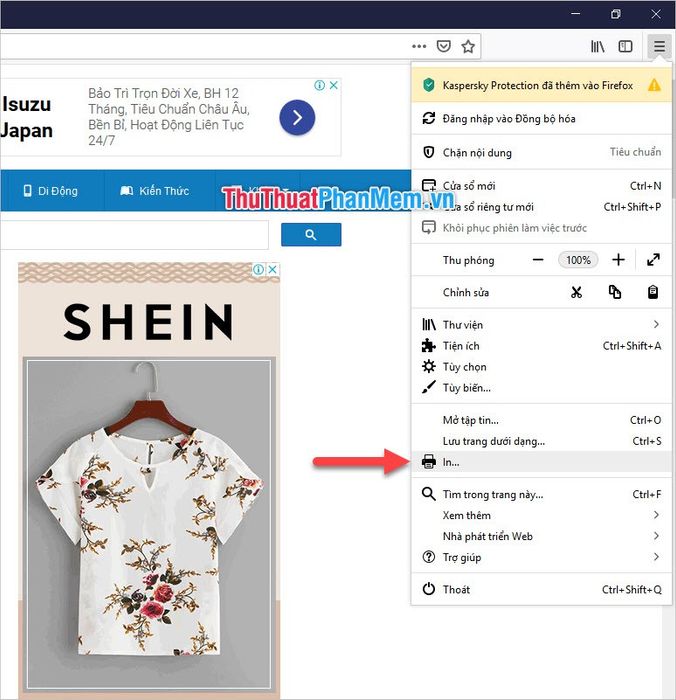The width and height of the screenshot is (676, 700).
Task: Close the Isuzu ad with X
Action: (333, 85)
